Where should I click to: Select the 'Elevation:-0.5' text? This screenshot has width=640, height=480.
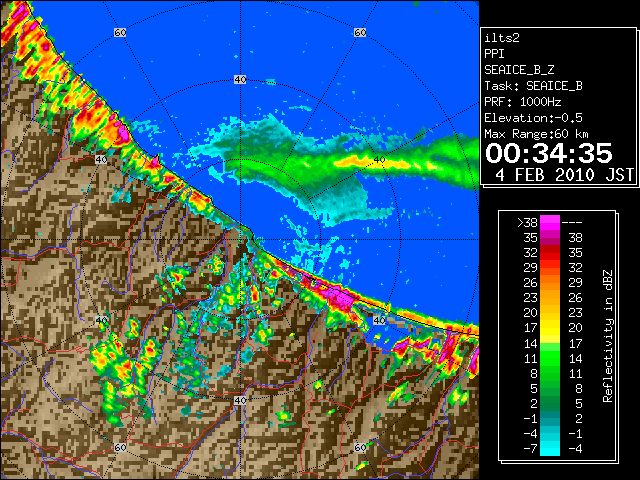click(533, 118)
